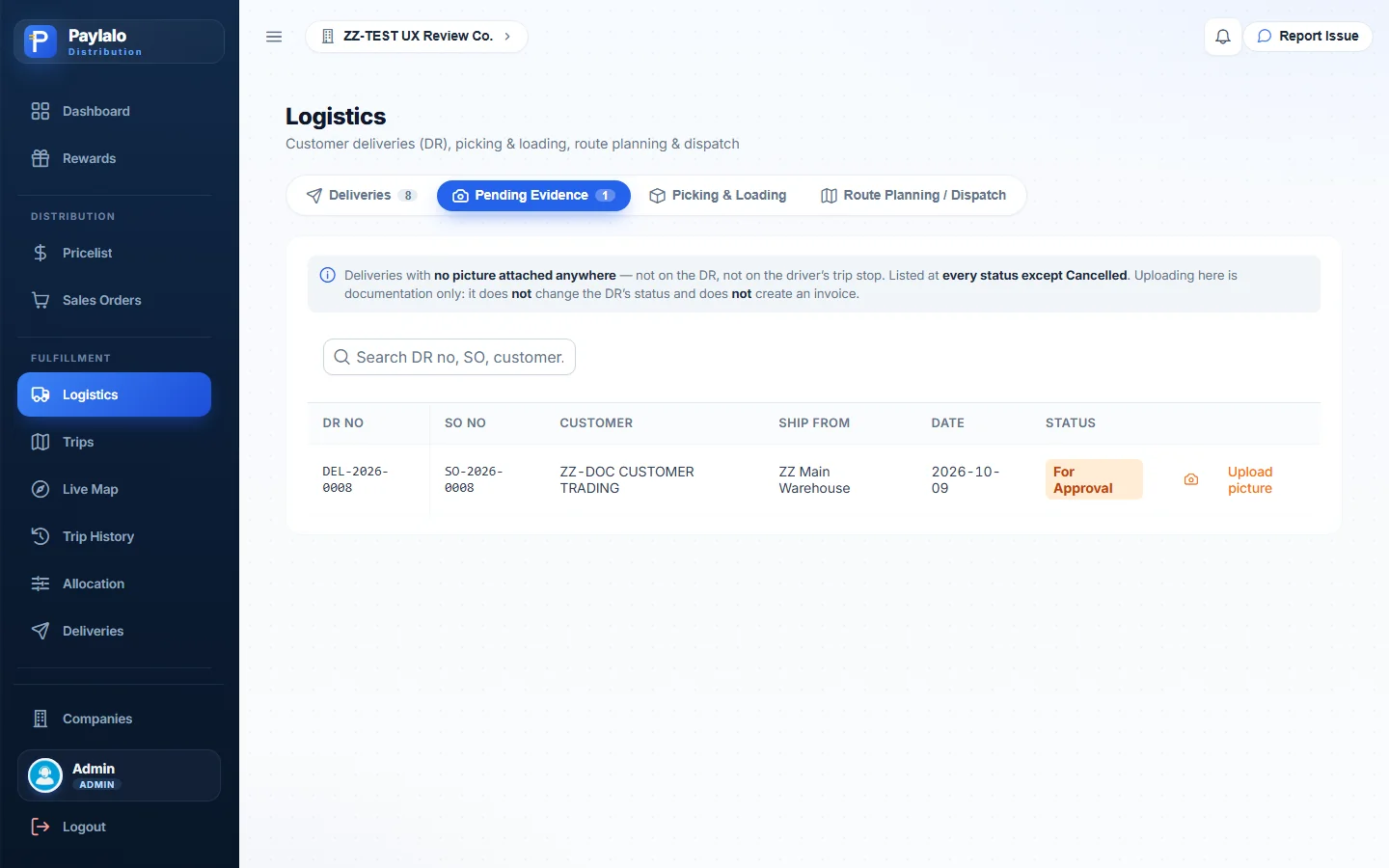Open the notifications bell

point(1223,37)
